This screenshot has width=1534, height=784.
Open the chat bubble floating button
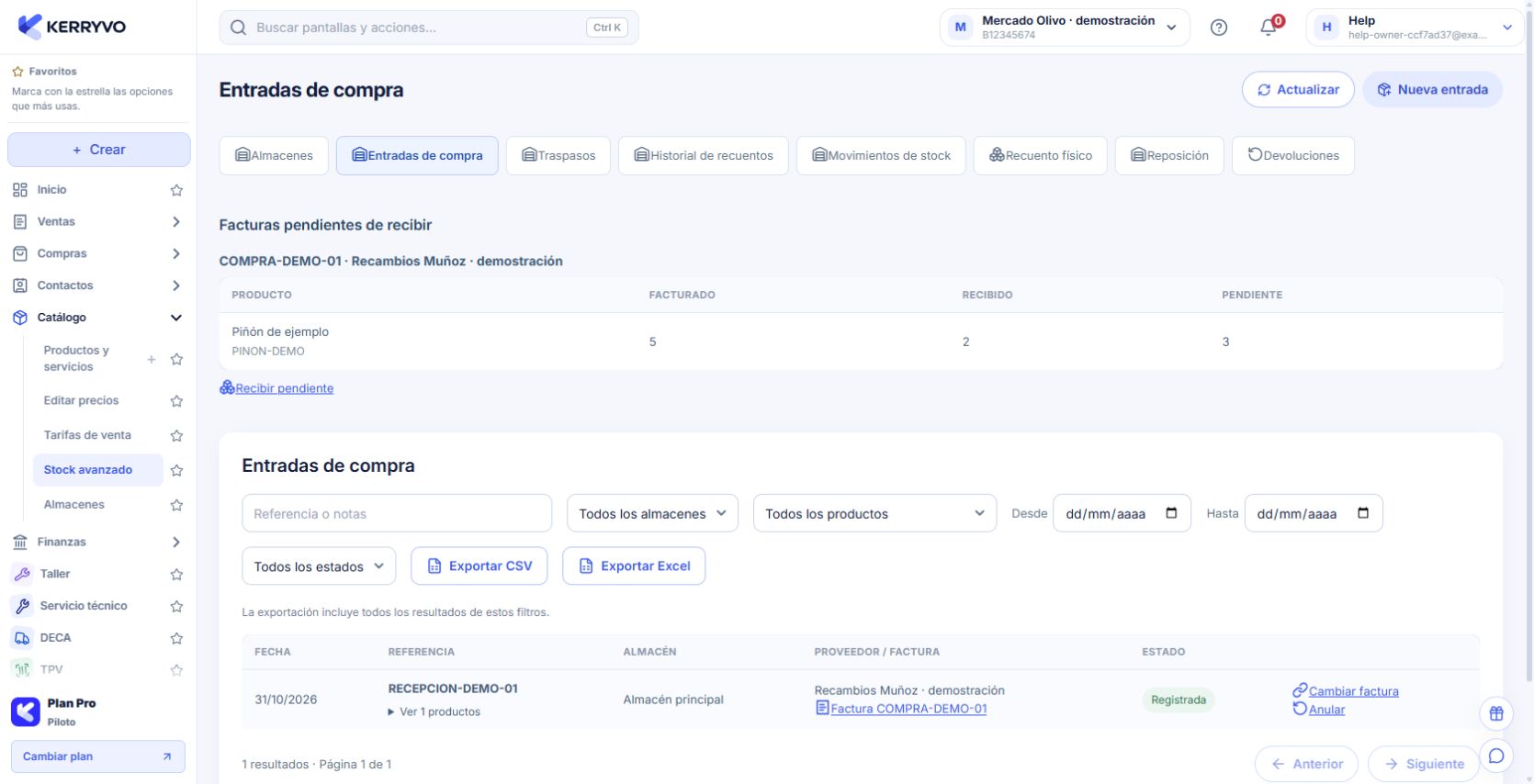1496,756
